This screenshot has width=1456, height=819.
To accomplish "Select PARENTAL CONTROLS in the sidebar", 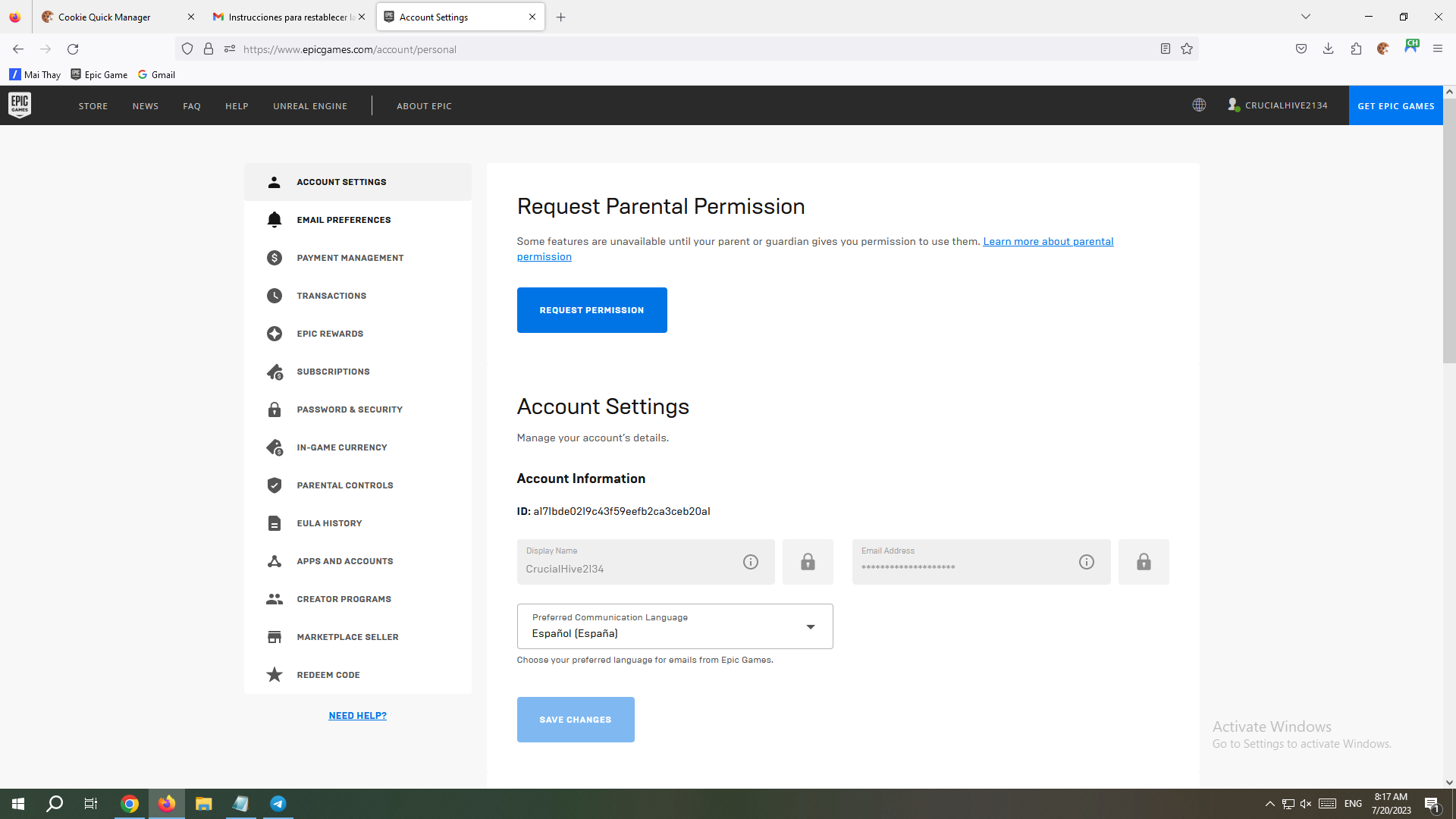I will point(358,485).
